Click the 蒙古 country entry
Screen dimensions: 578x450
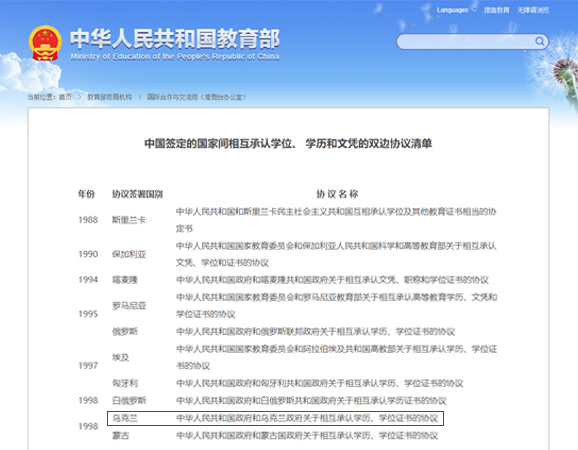point(121,436)
